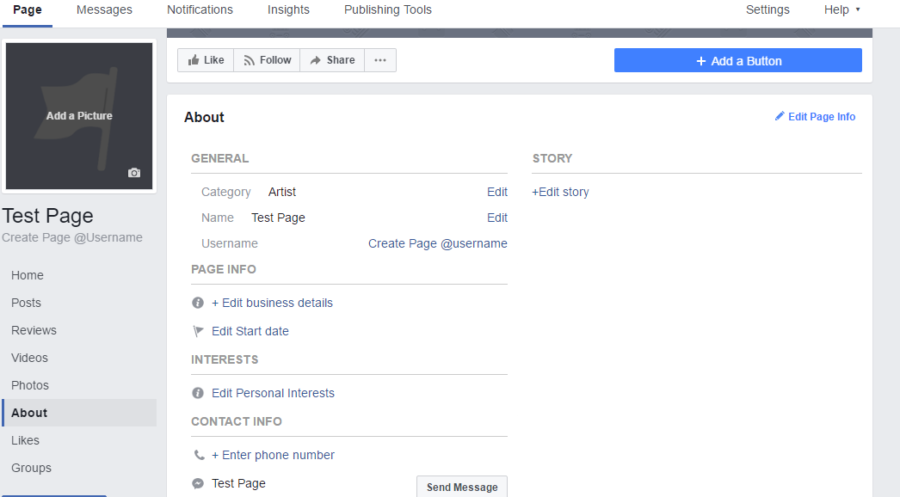
Task: Click Create Page @username link in General
Action: pos(437,243)
